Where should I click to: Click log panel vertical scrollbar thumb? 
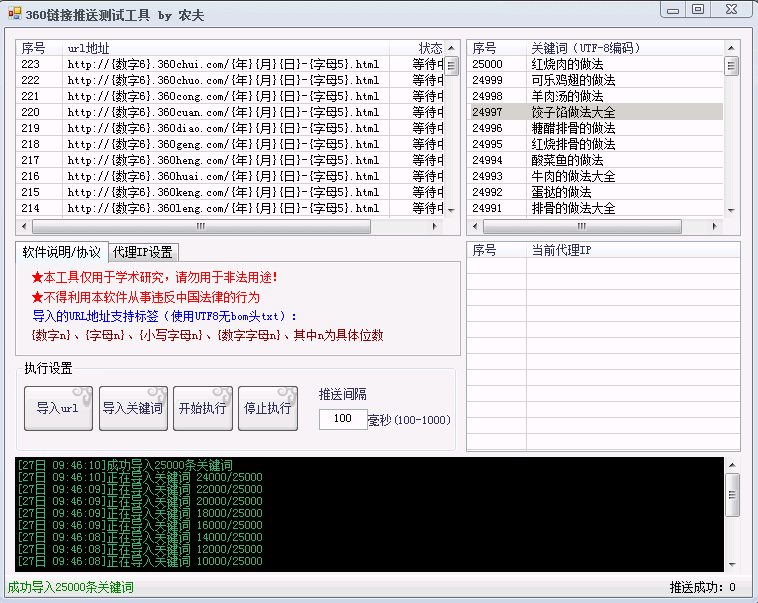[x=732, y=495]
